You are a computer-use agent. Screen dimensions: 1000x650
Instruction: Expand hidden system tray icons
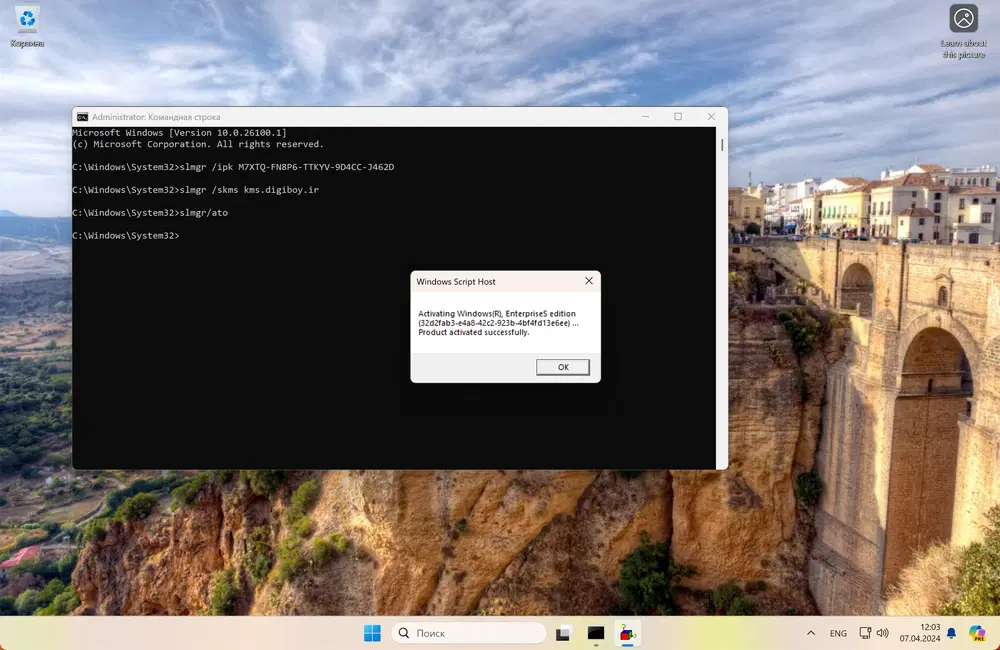click(811, 633)
